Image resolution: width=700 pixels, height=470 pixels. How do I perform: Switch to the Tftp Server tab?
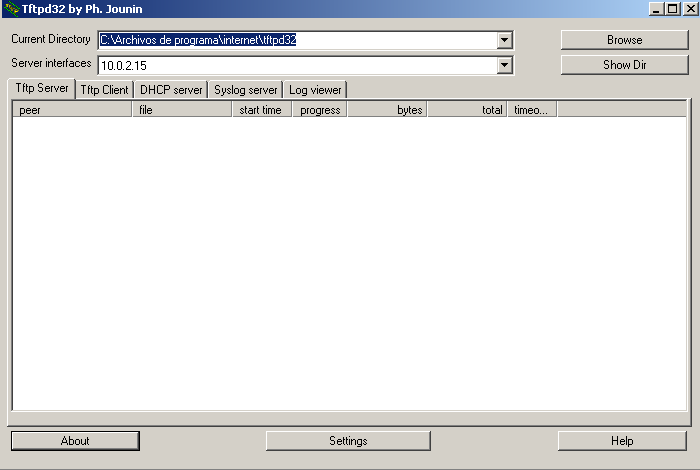point(42,89)
